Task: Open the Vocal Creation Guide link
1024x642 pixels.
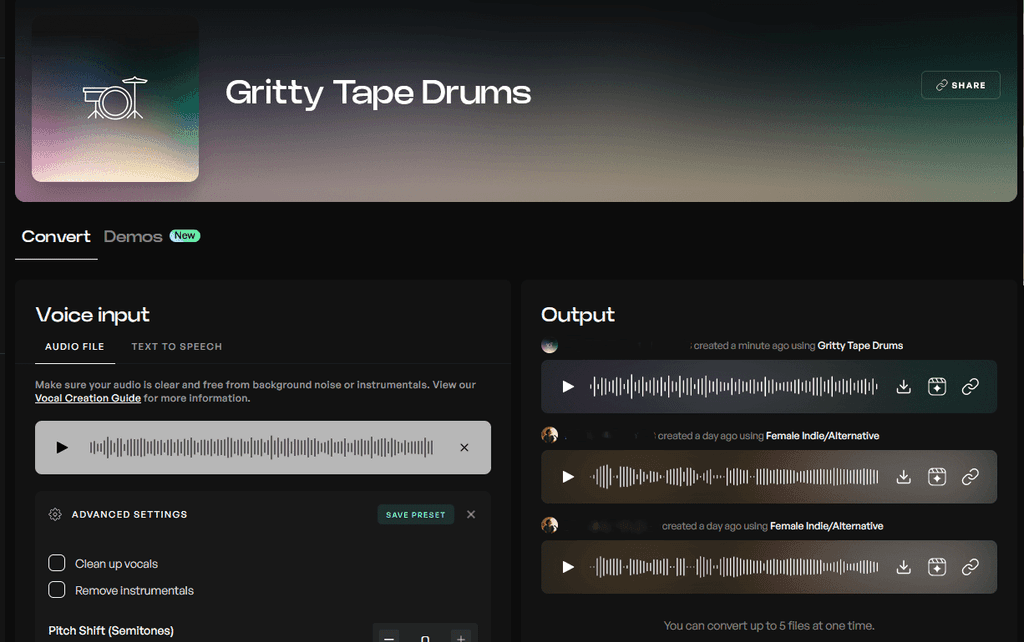Action: click(x=88, y=397)
